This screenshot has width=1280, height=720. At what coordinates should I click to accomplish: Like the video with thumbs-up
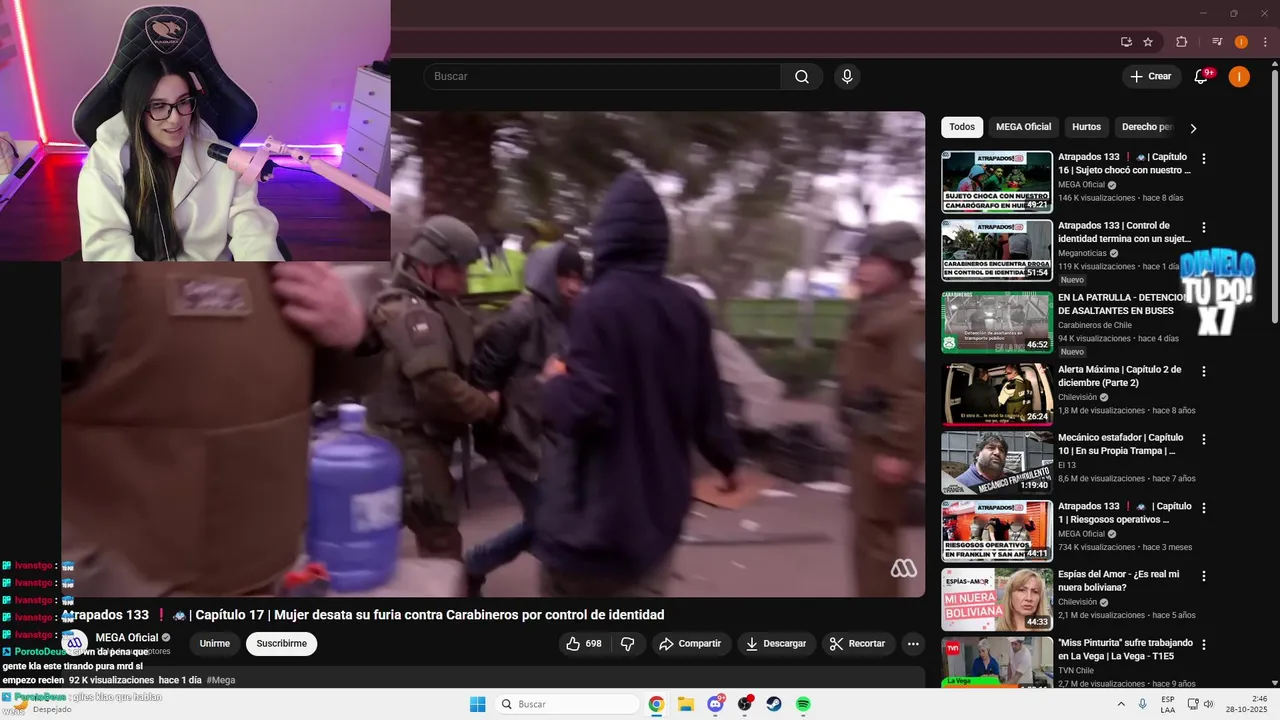[584, 644]
